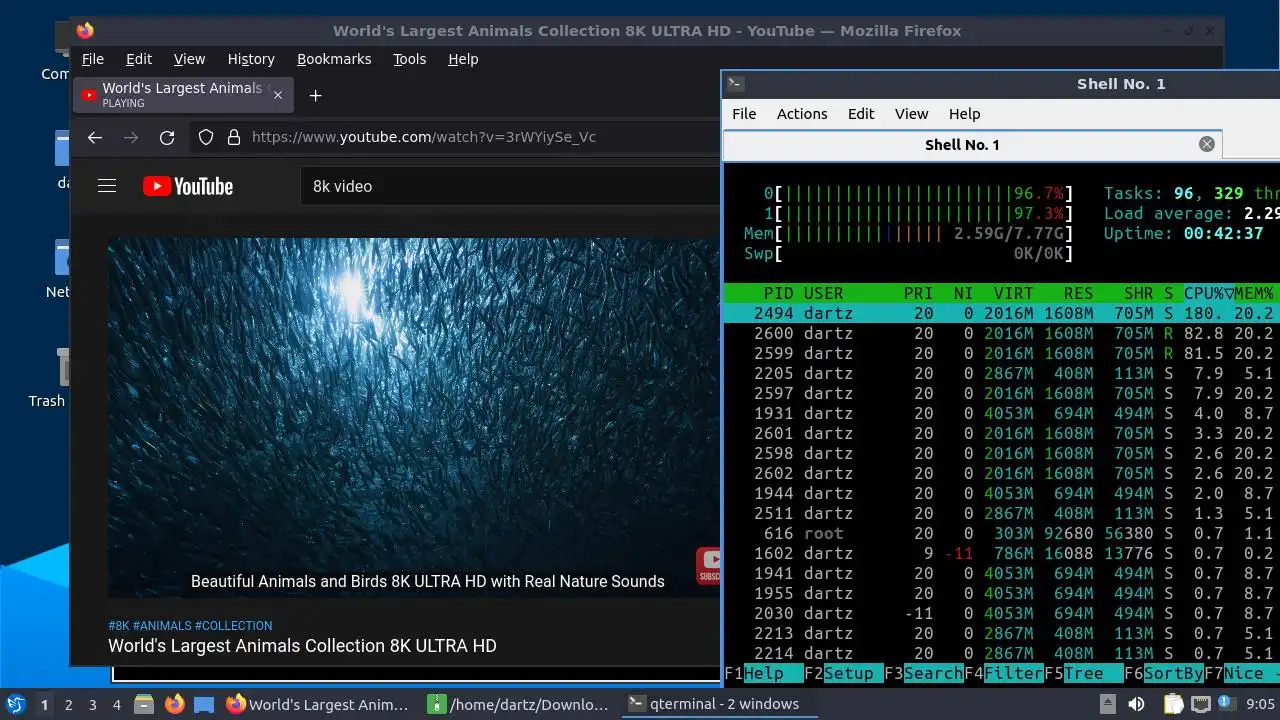Screen dimensions: 1280x720
Task: Switch to workspace 1
Action: point(44,704)
